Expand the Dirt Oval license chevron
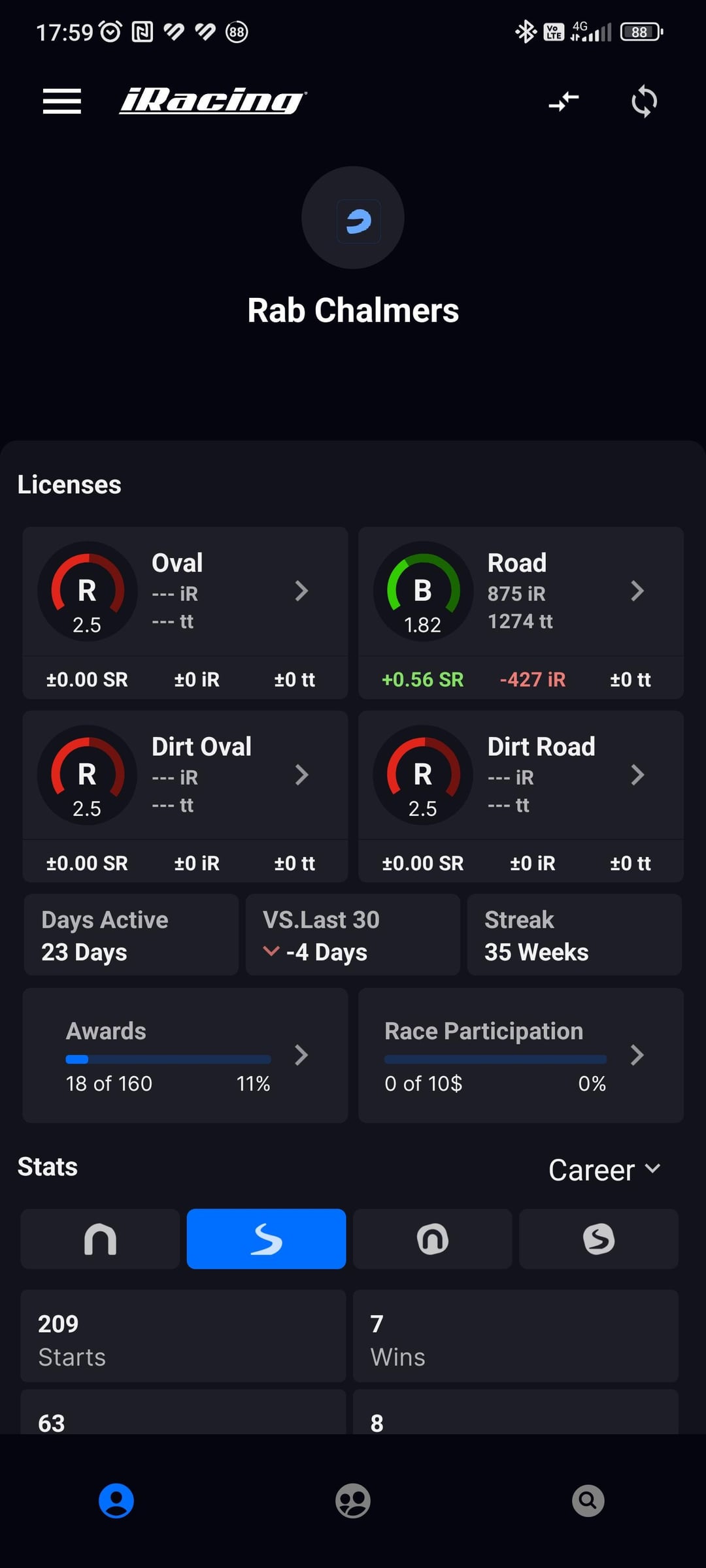This screenshot has width=706, height=1568. click(301, 775)
